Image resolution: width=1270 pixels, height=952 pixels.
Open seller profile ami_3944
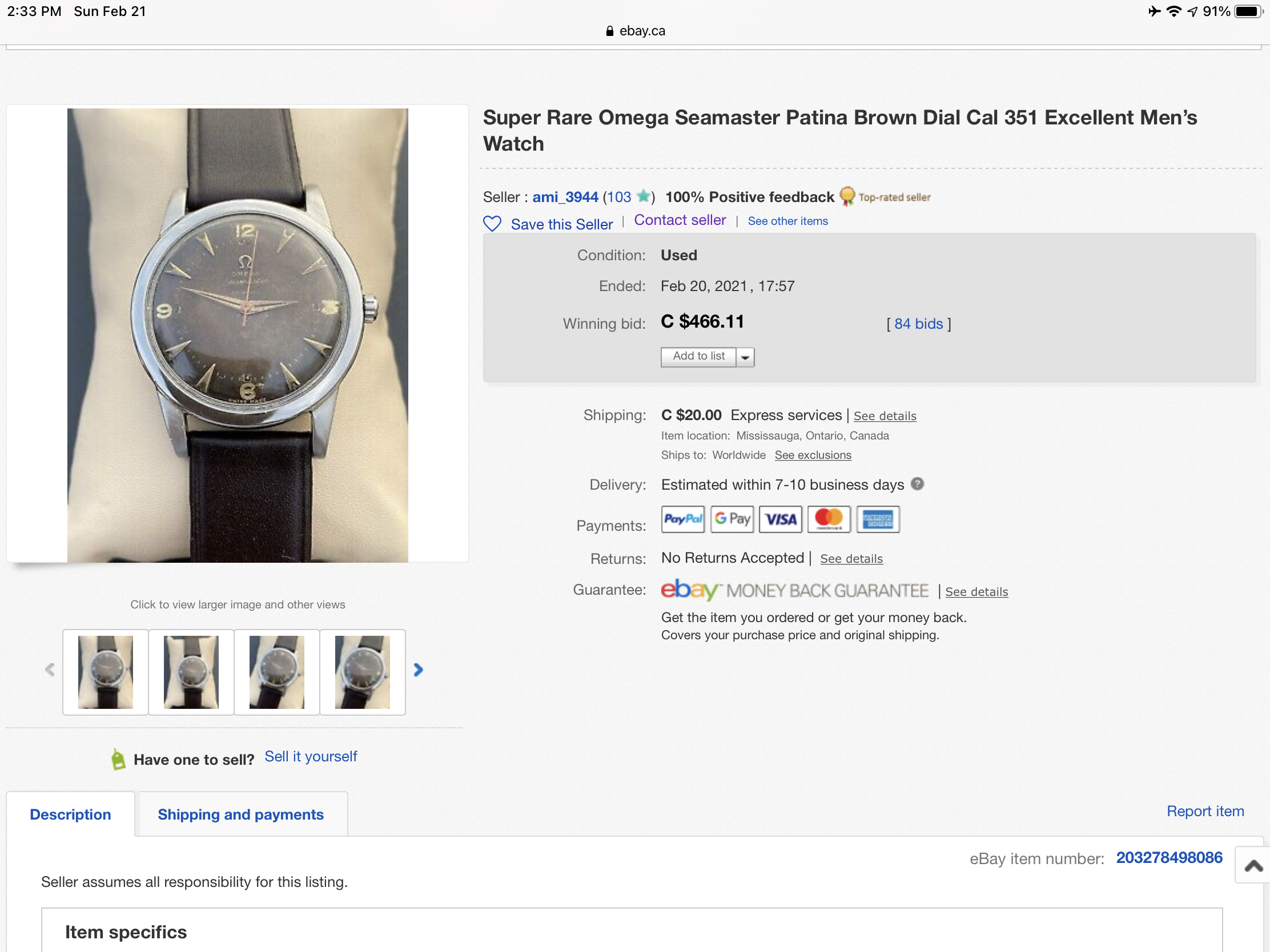pos(565,197)
